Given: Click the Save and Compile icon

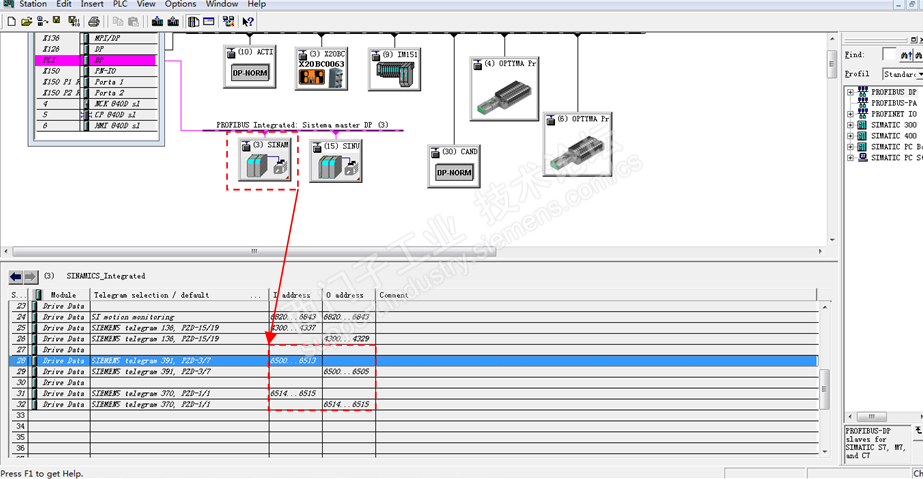Looking at the screenshot, I should click(74, 22).
